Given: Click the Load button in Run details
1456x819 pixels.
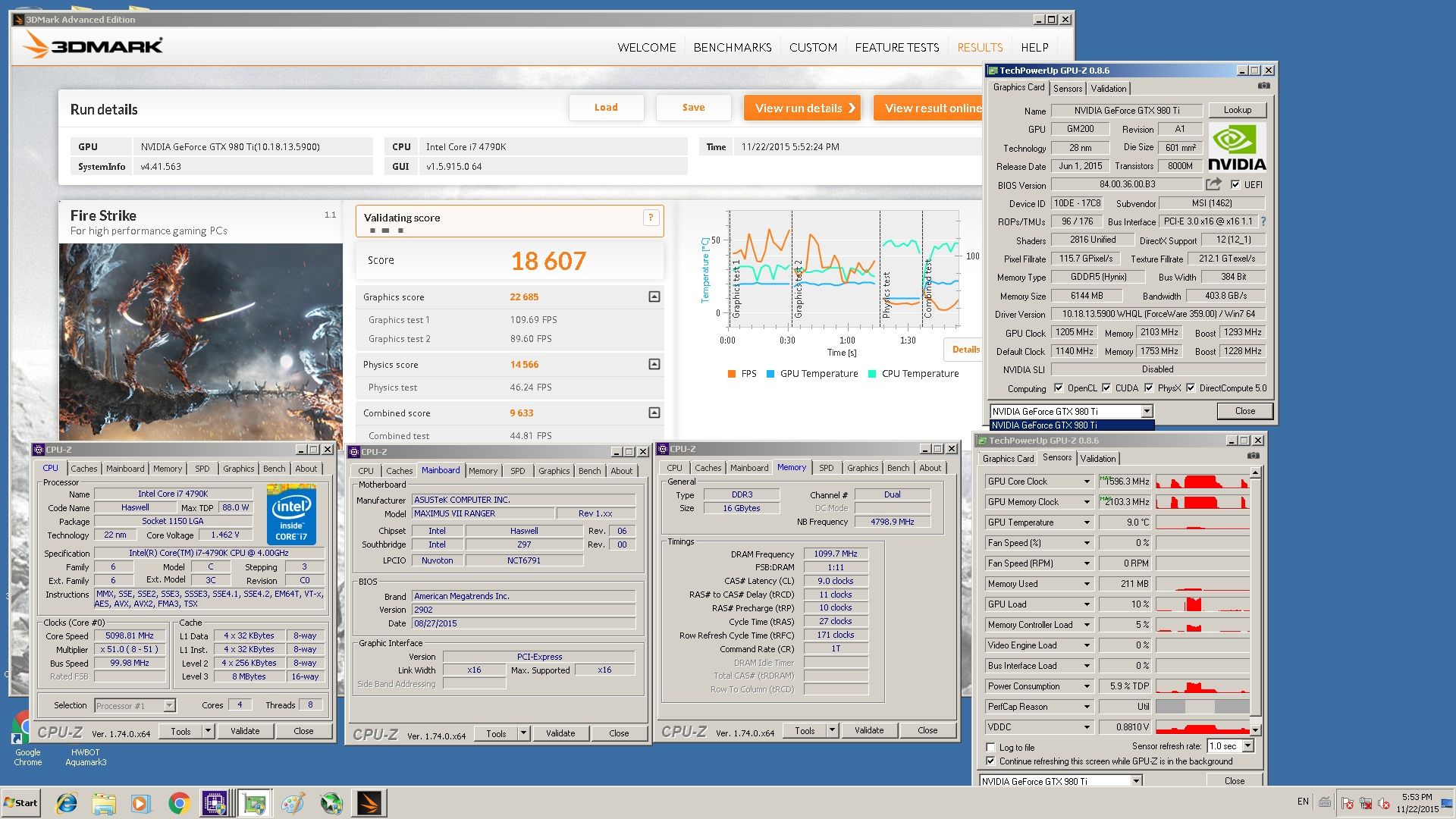Looking at the screenshot, I should pos(606,108).
